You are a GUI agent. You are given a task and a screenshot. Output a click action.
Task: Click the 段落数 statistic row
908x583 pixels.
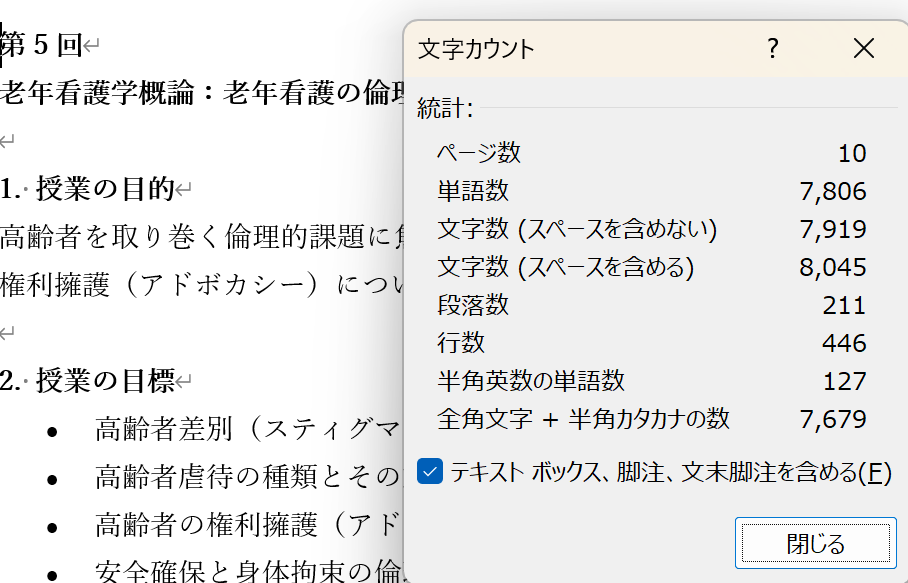click(x=473, y=305)
